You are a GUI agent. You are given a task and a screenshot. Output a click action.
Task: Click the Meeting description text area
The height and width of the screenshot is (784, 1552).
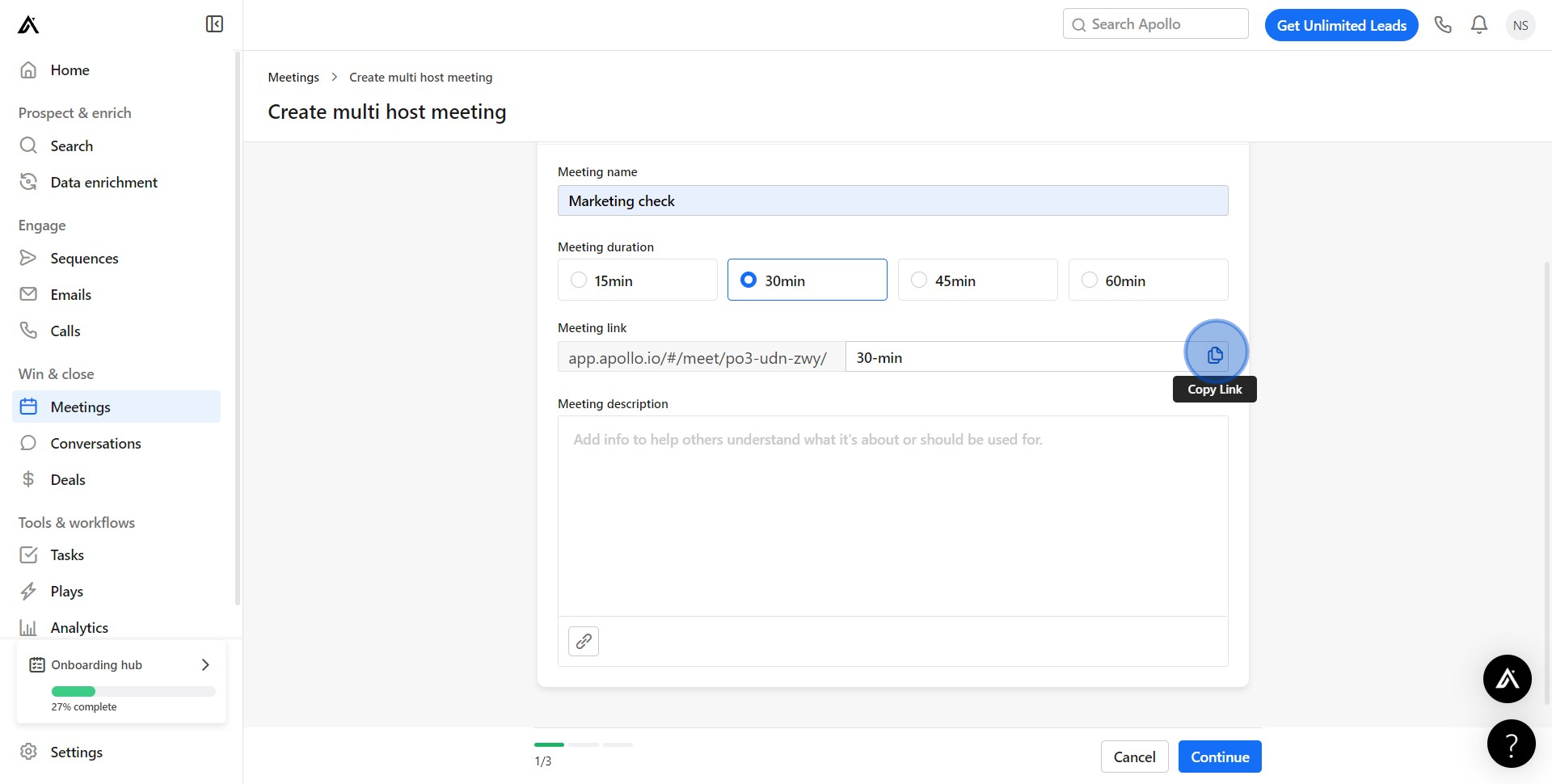coord(892,516)
